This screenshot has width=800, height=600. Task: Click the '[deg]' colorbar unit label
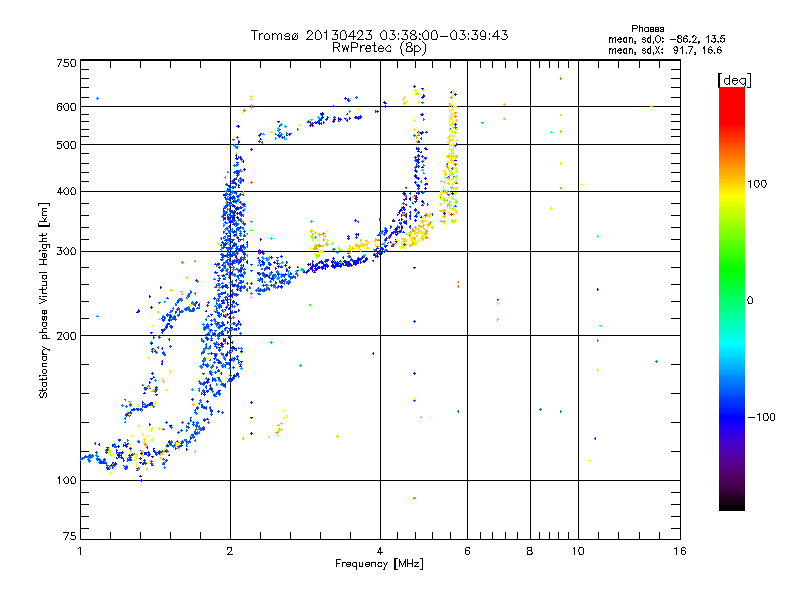pos(734,80)
